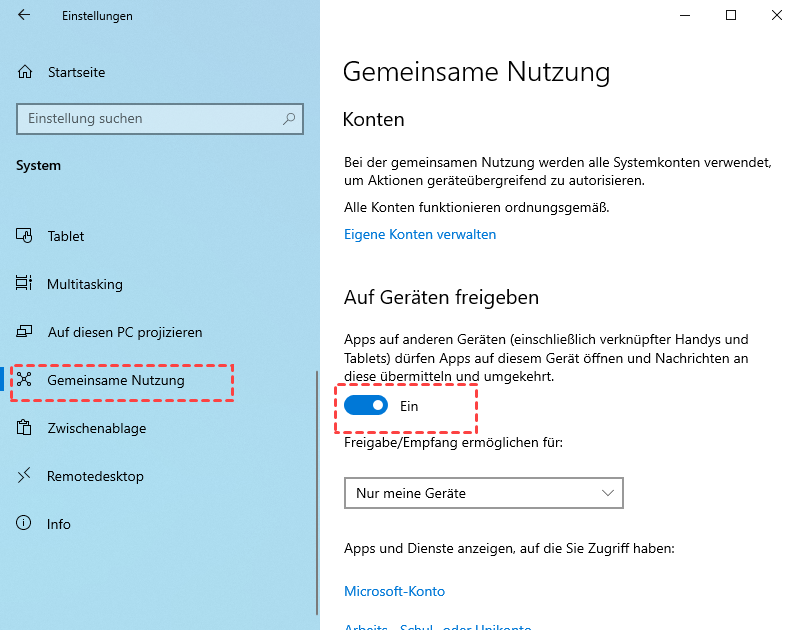Click the Startseite home icon
The width and height of the screenshot is (800, 630).
25,72
